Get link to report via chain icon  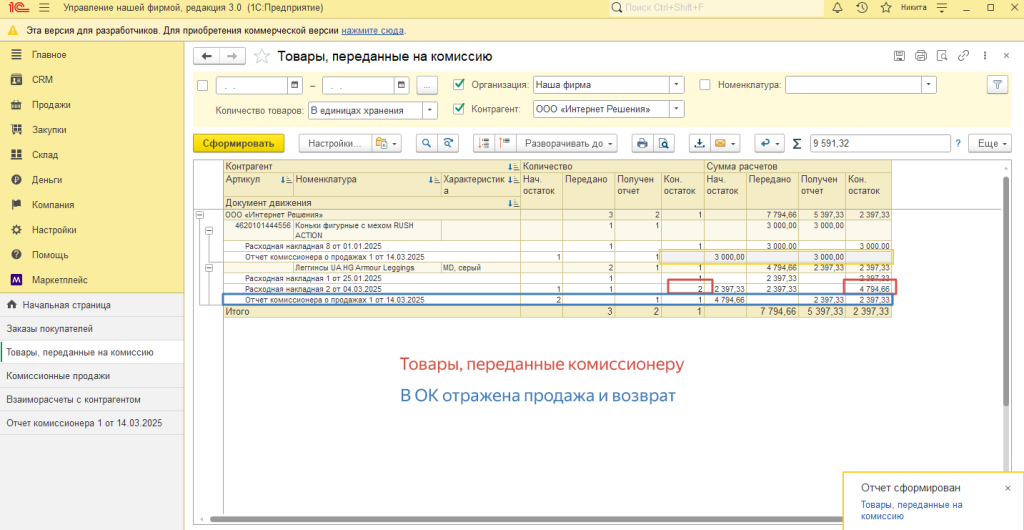point(963,56)
